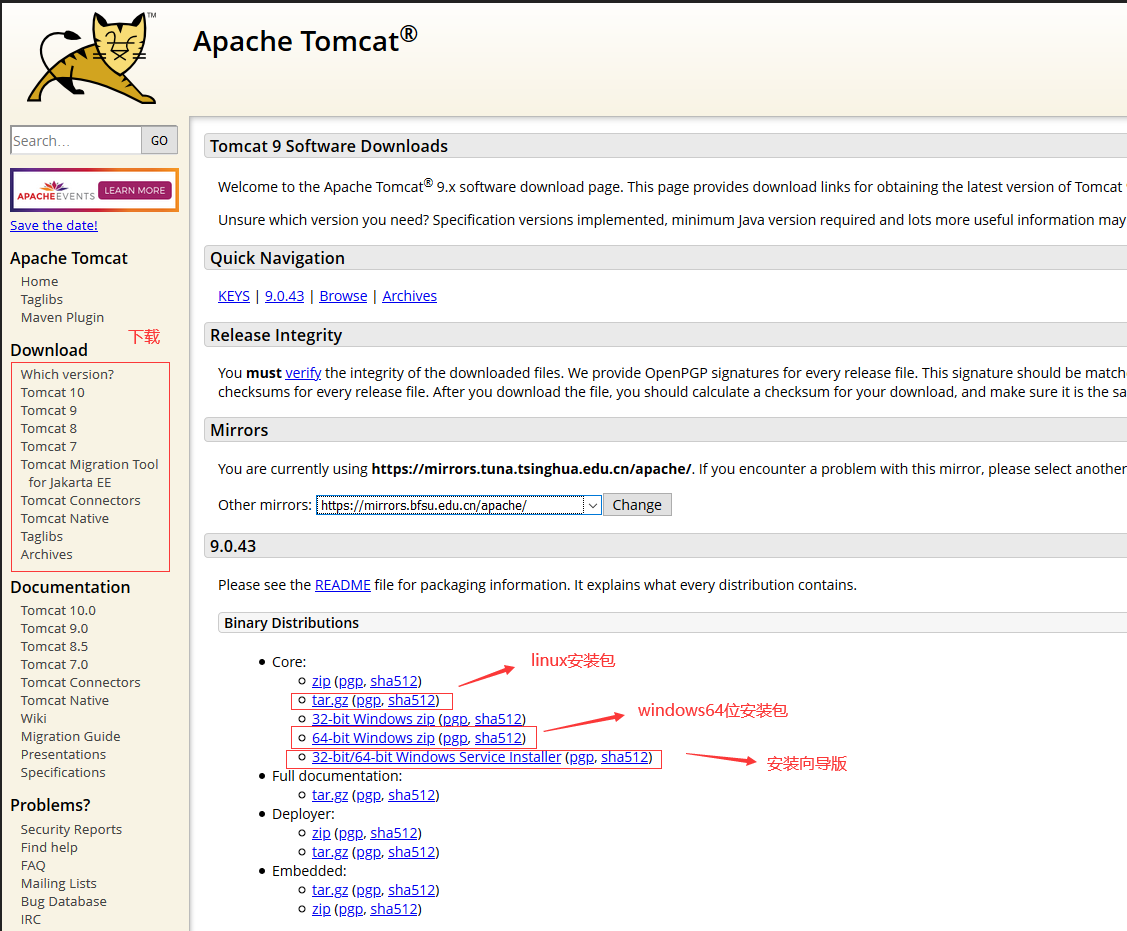Image resolution: width=1127 pixels, height=931 pixels.
Task: Open pgp signature for Core zip
Action: click(x=351, y=681)
